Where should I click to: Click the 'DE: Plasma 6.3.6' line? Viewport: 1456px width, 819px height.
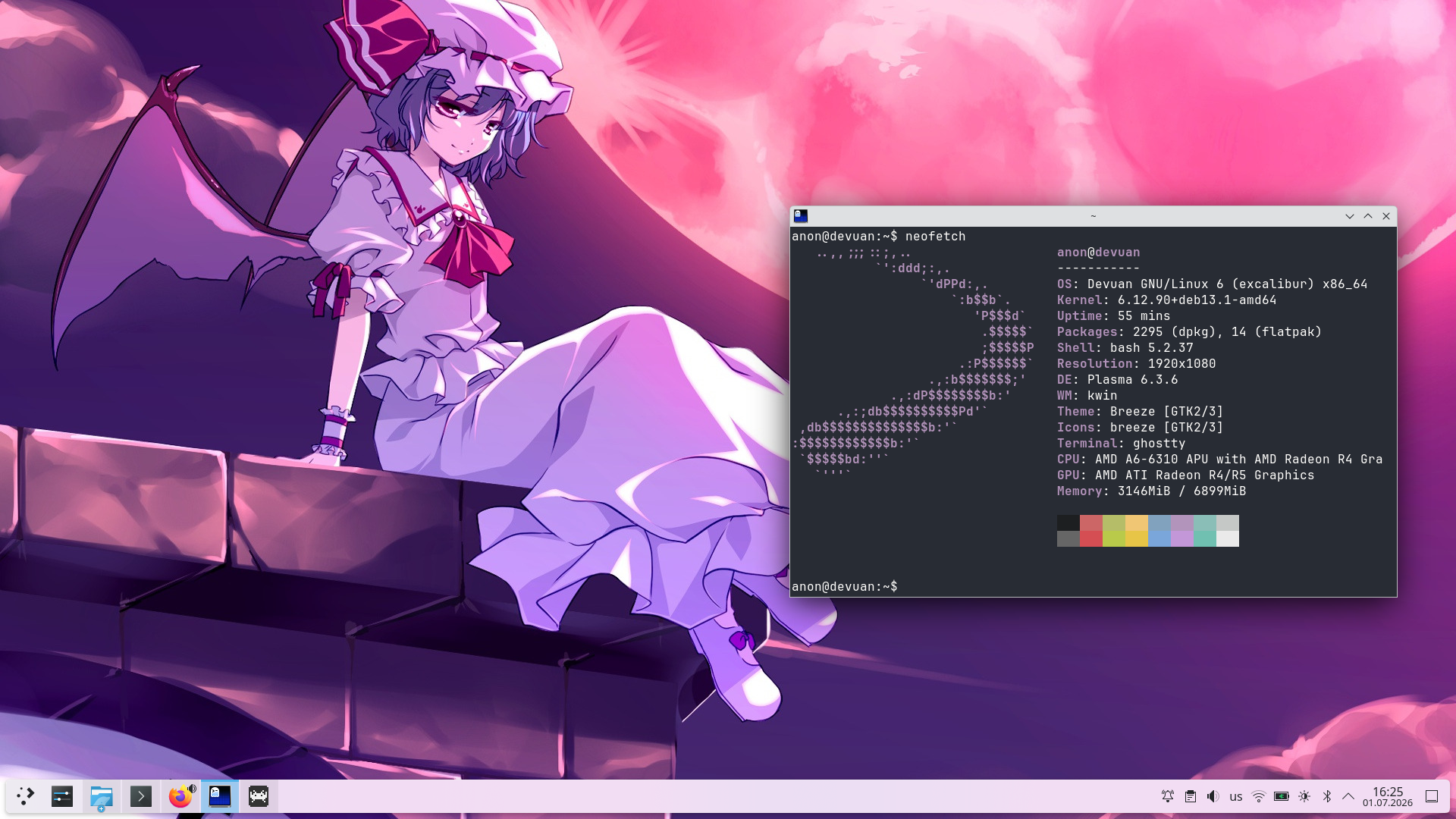[x=1118, y=380]
